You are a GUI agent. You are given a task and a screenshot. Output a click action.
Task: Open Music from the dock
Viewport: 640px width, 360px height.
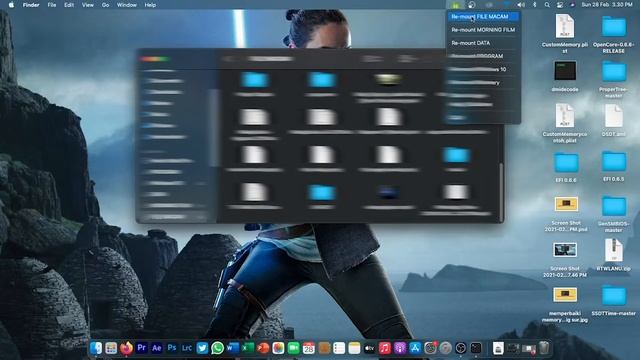coord(384,348)
